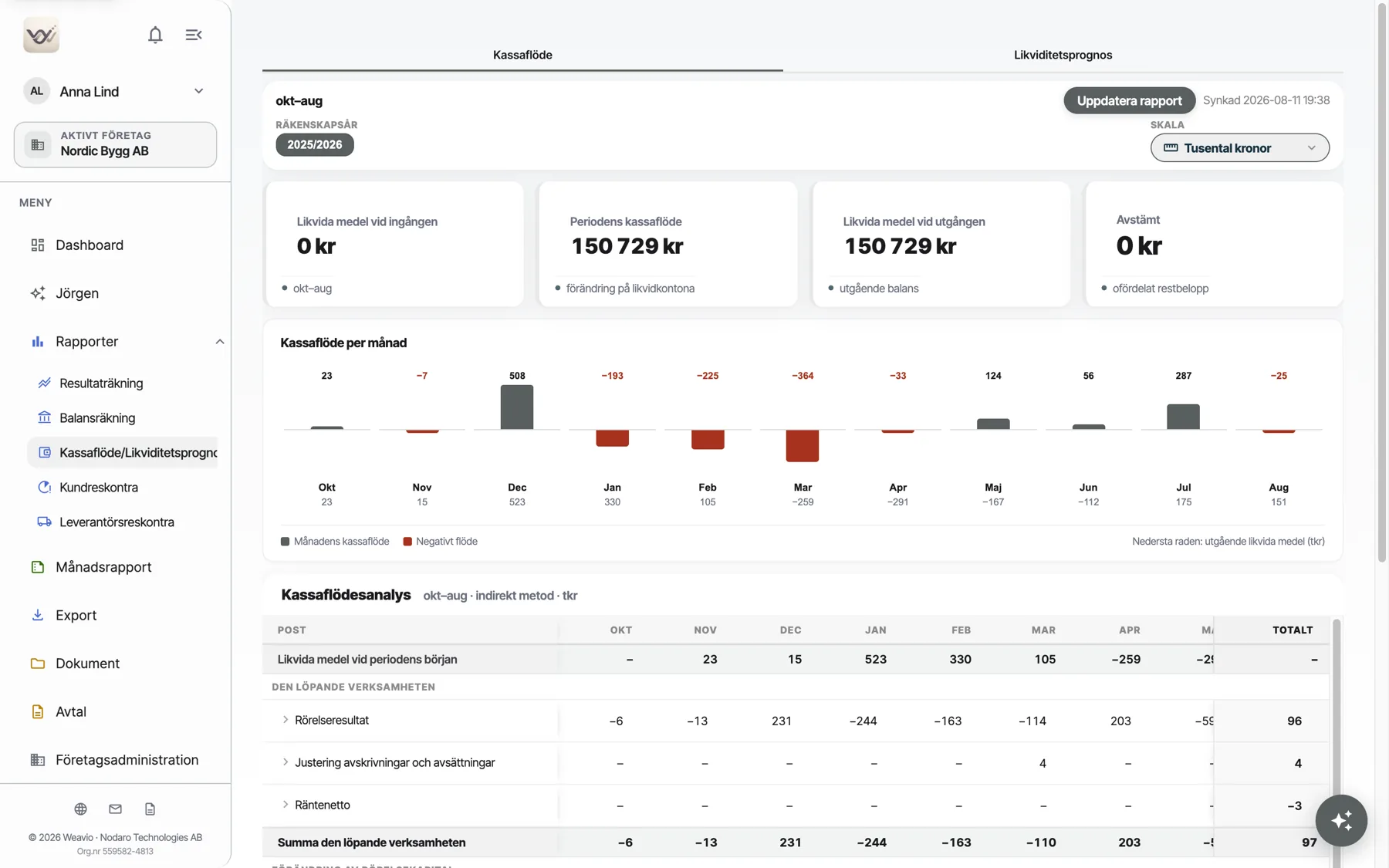Click the document icon in footer
The image size is (1389, 868).
point(150,809)
